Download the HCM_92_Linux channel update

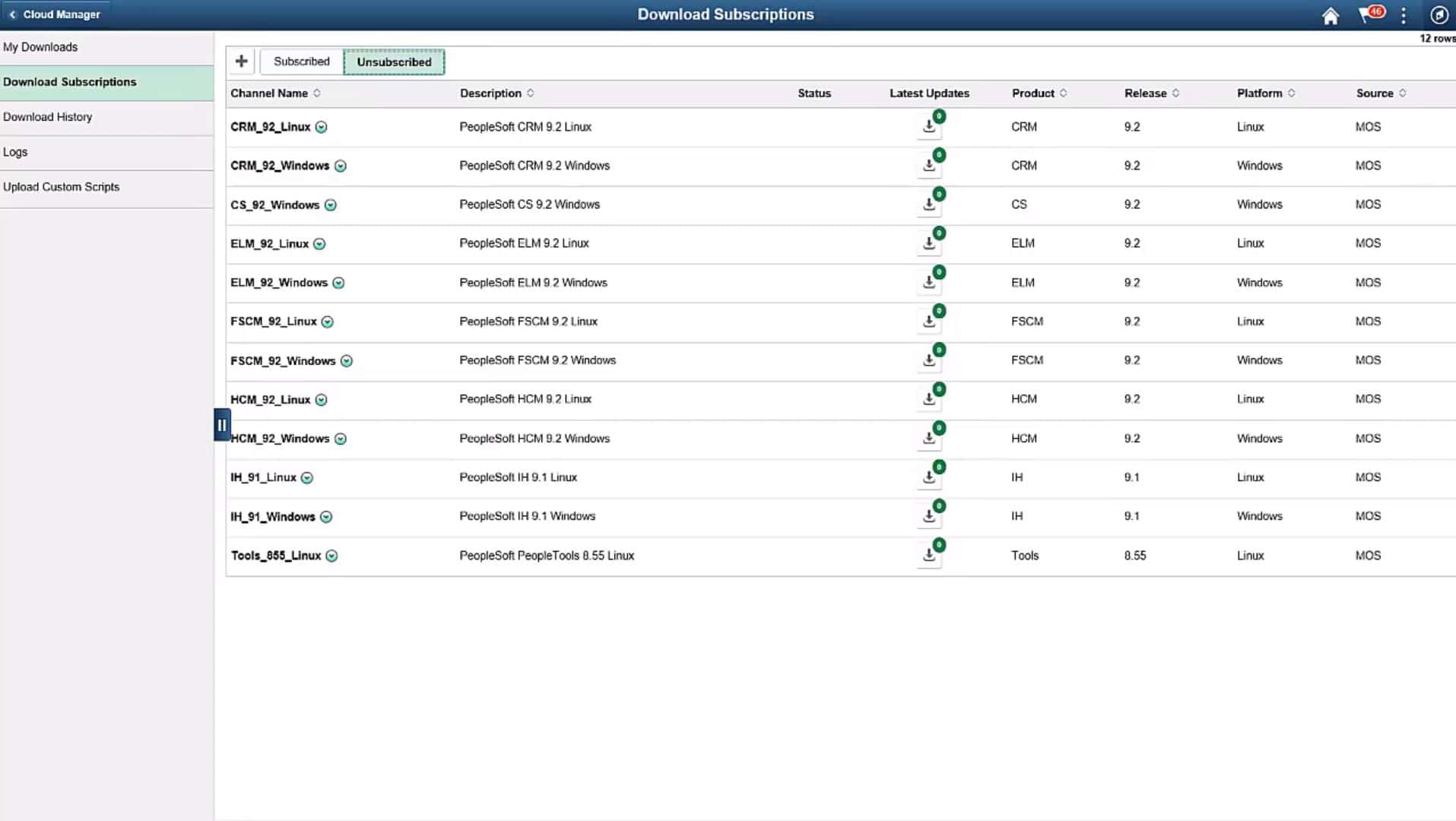(928, 400)
